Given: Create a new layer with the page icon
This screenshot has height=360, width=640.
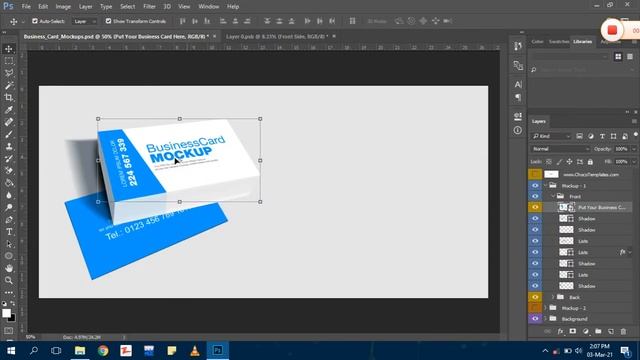Looking at the screenshot, I should (611, 331).
